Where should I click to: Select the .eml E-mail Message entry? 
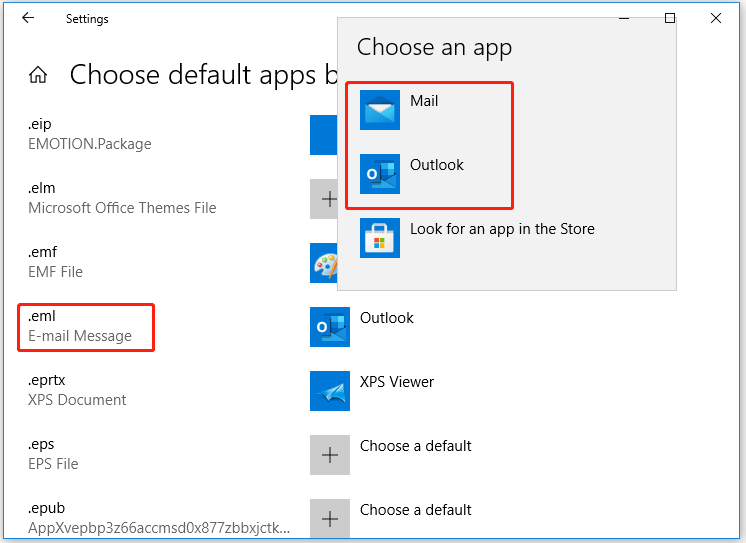pyautogui.click(x=80, y=326)
